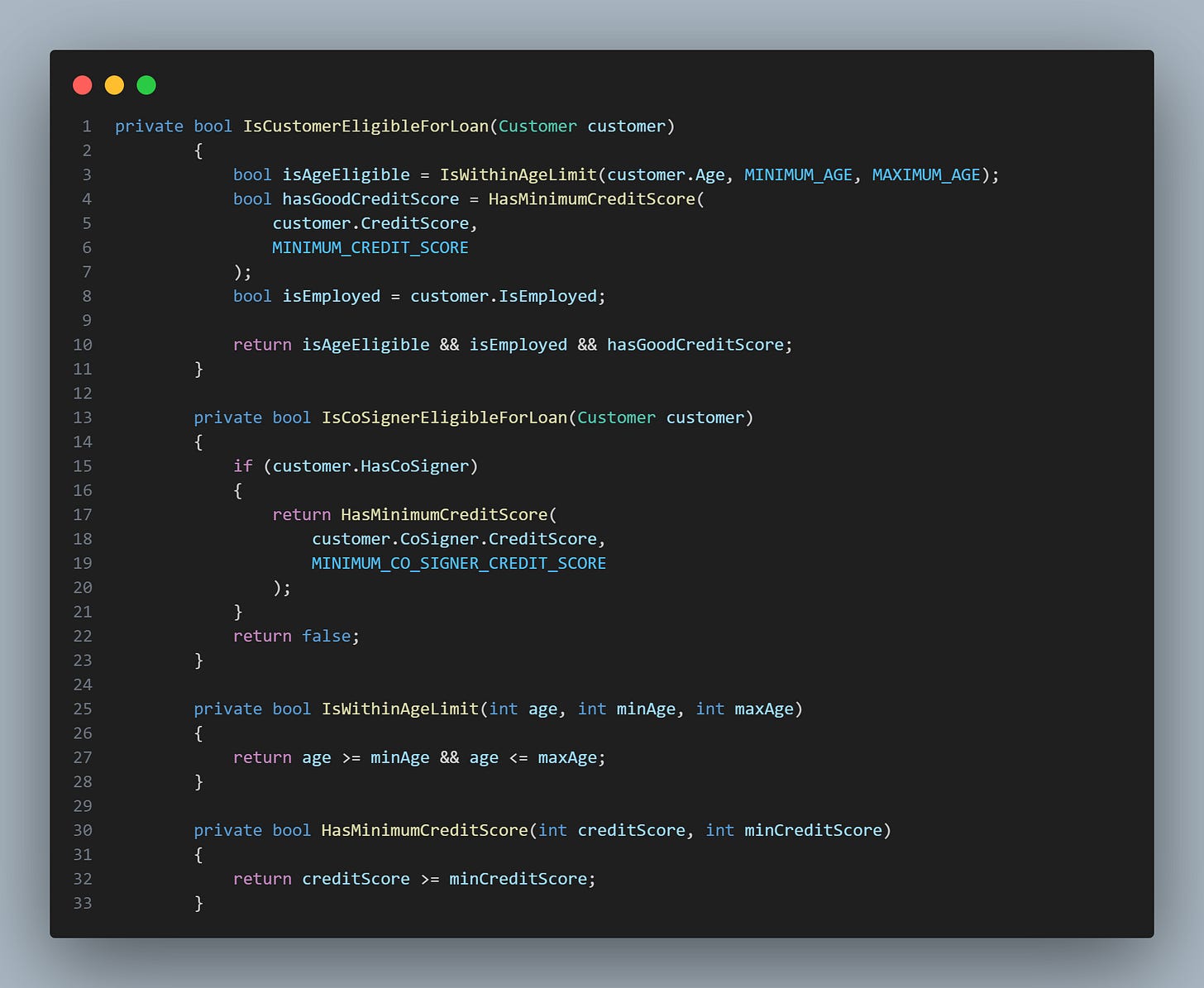Click customer.CreditScore argument on line 5

click(370, 223)
